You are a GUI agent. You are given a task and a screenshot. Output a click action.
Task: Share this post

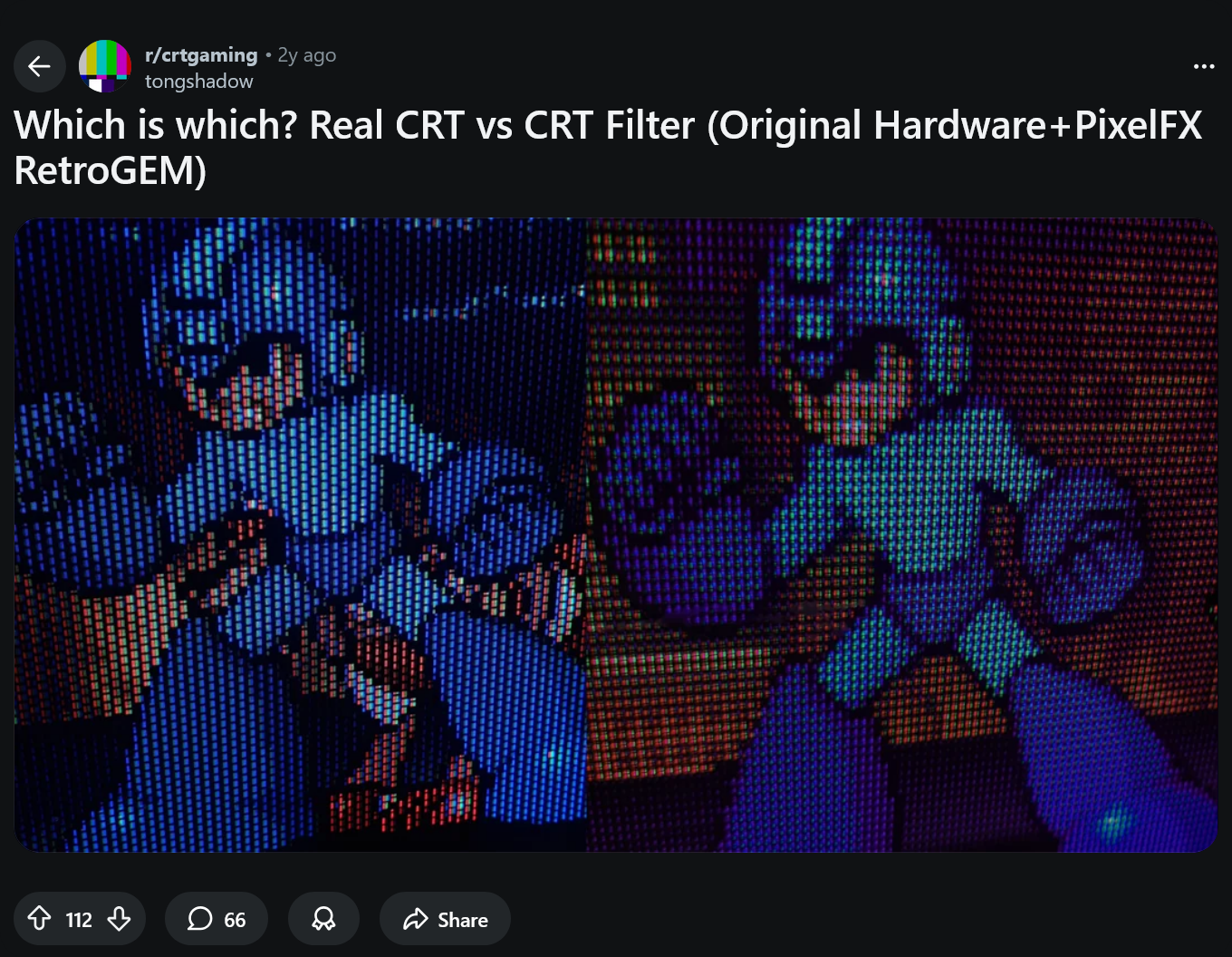click(445, 919)
